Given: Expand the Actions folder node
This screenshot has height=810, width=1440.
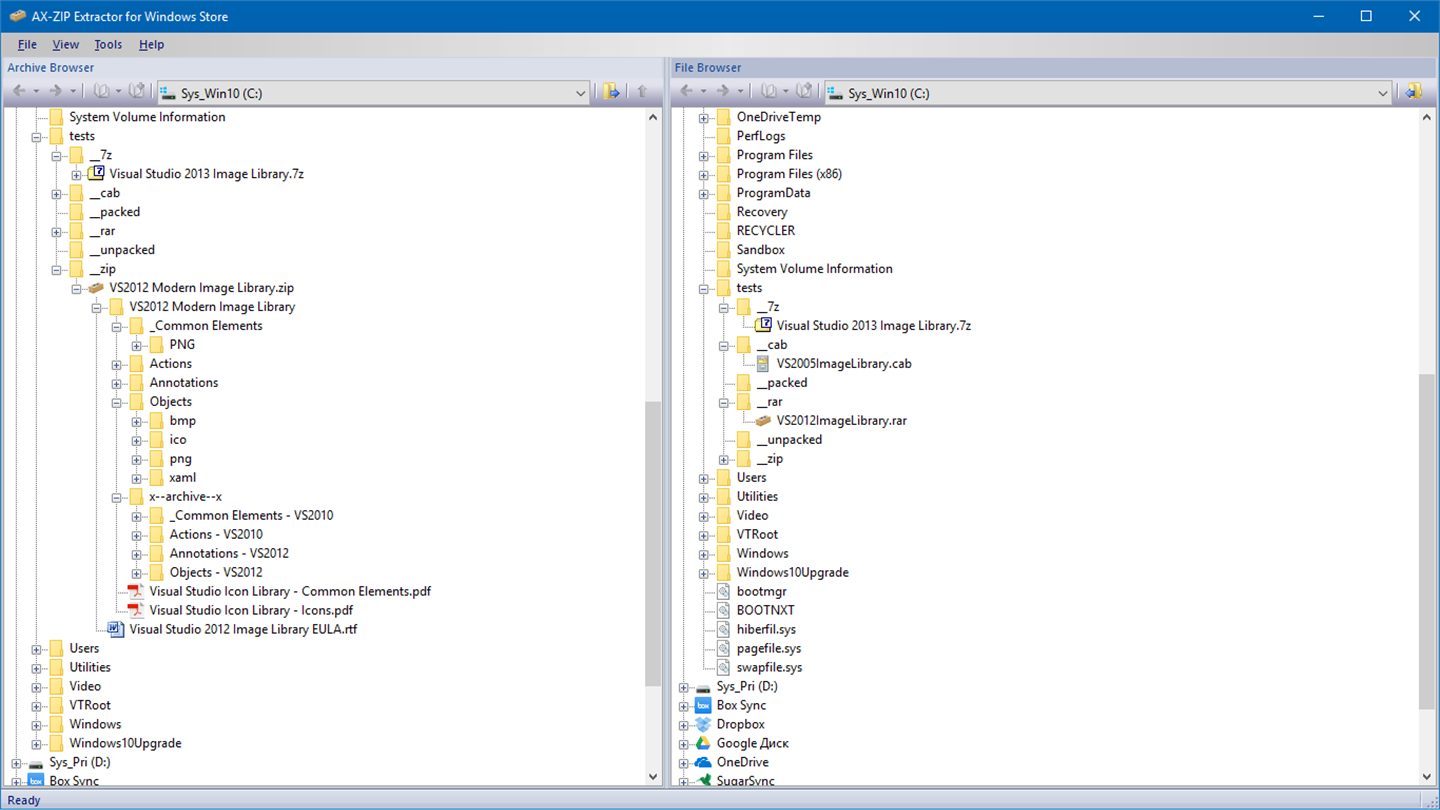Looking at the screenshot, I should click(117, 365).
